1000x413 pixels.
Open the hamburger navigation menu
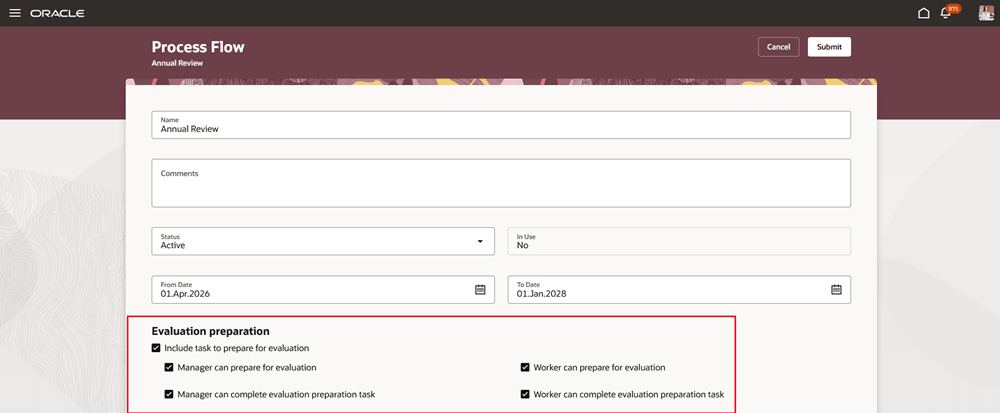[x=15, y=13]
